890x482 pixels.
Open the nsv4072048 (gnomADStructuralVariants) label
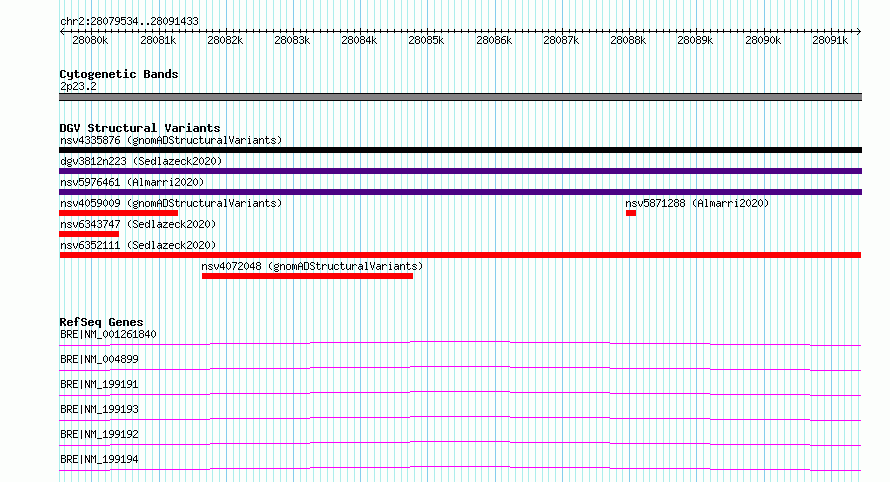pos(312,266)
